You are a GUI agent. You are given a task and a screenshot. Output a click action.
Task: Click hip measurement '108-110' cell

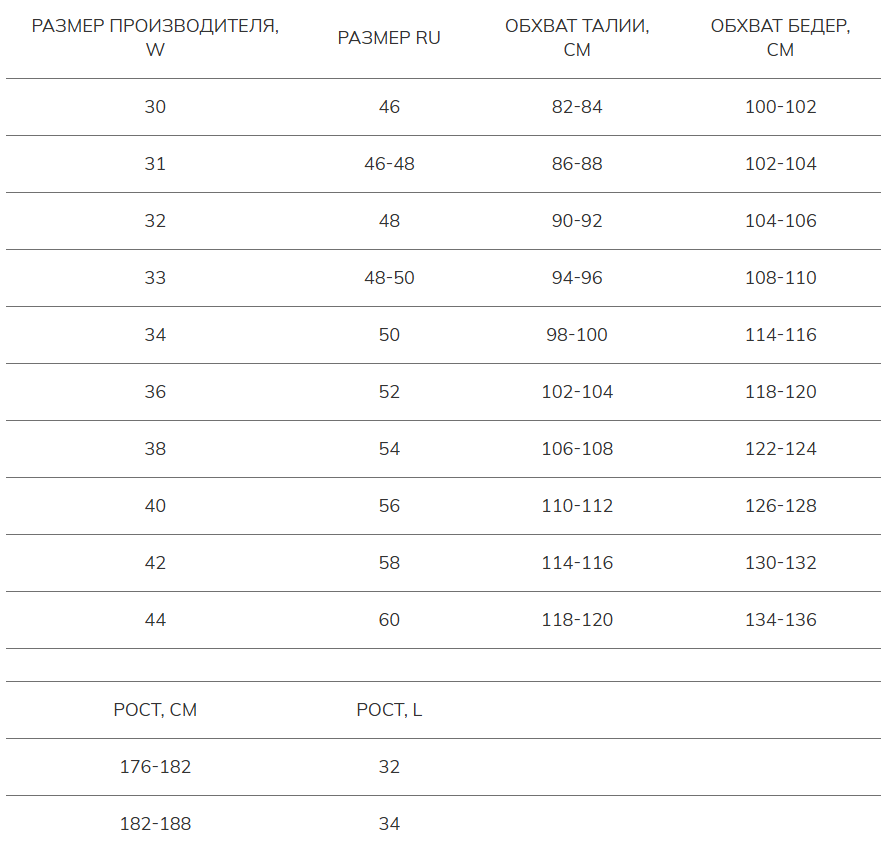(x=780, y=278)
